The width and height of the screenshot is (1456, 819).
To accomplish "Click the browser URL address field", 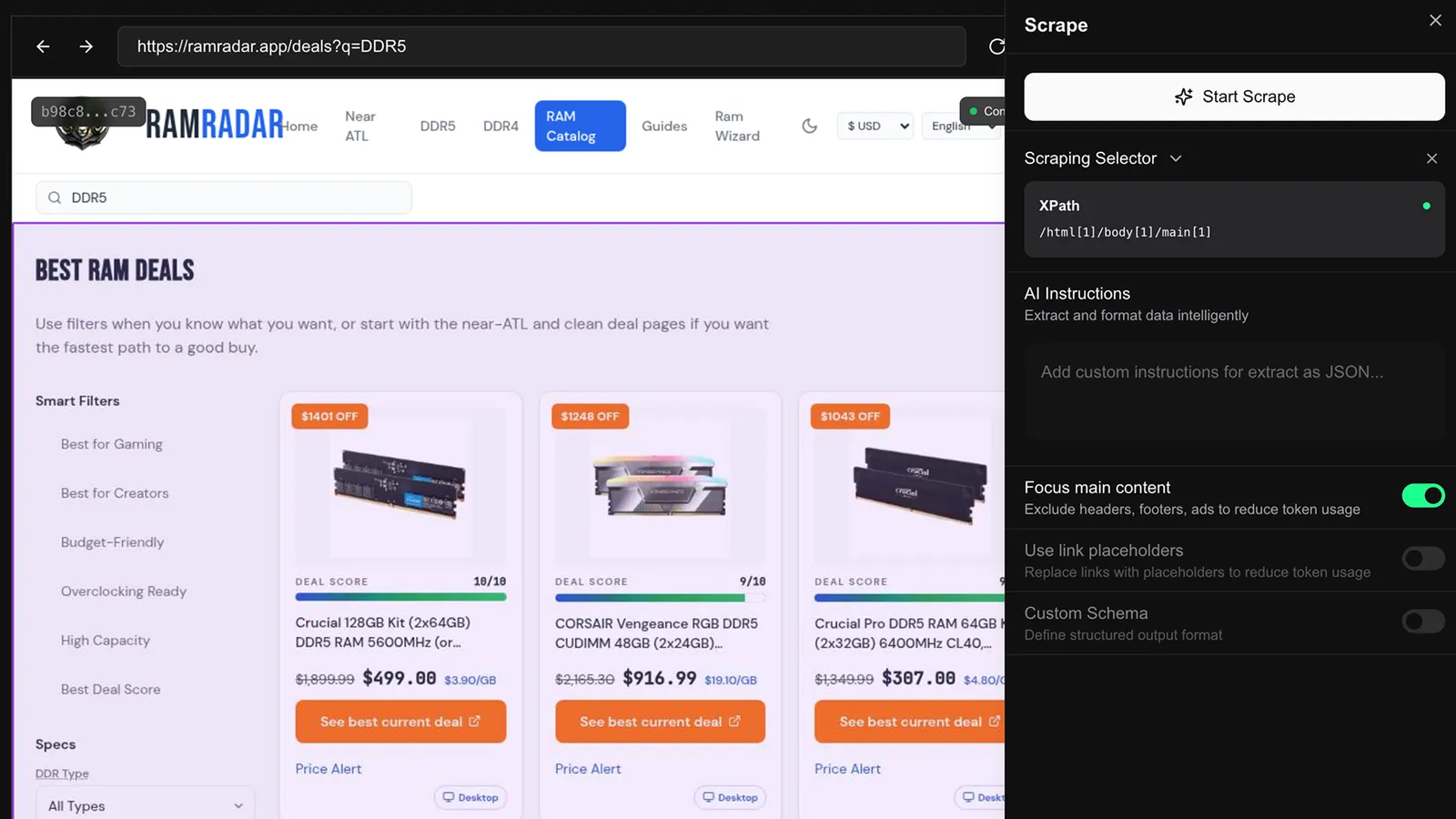I will click(541, 46).
